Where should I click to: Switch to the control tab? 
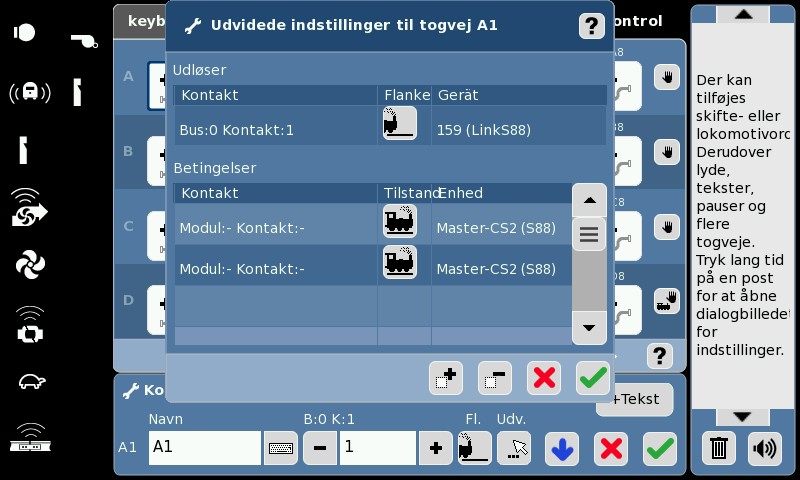pos(639,21)
